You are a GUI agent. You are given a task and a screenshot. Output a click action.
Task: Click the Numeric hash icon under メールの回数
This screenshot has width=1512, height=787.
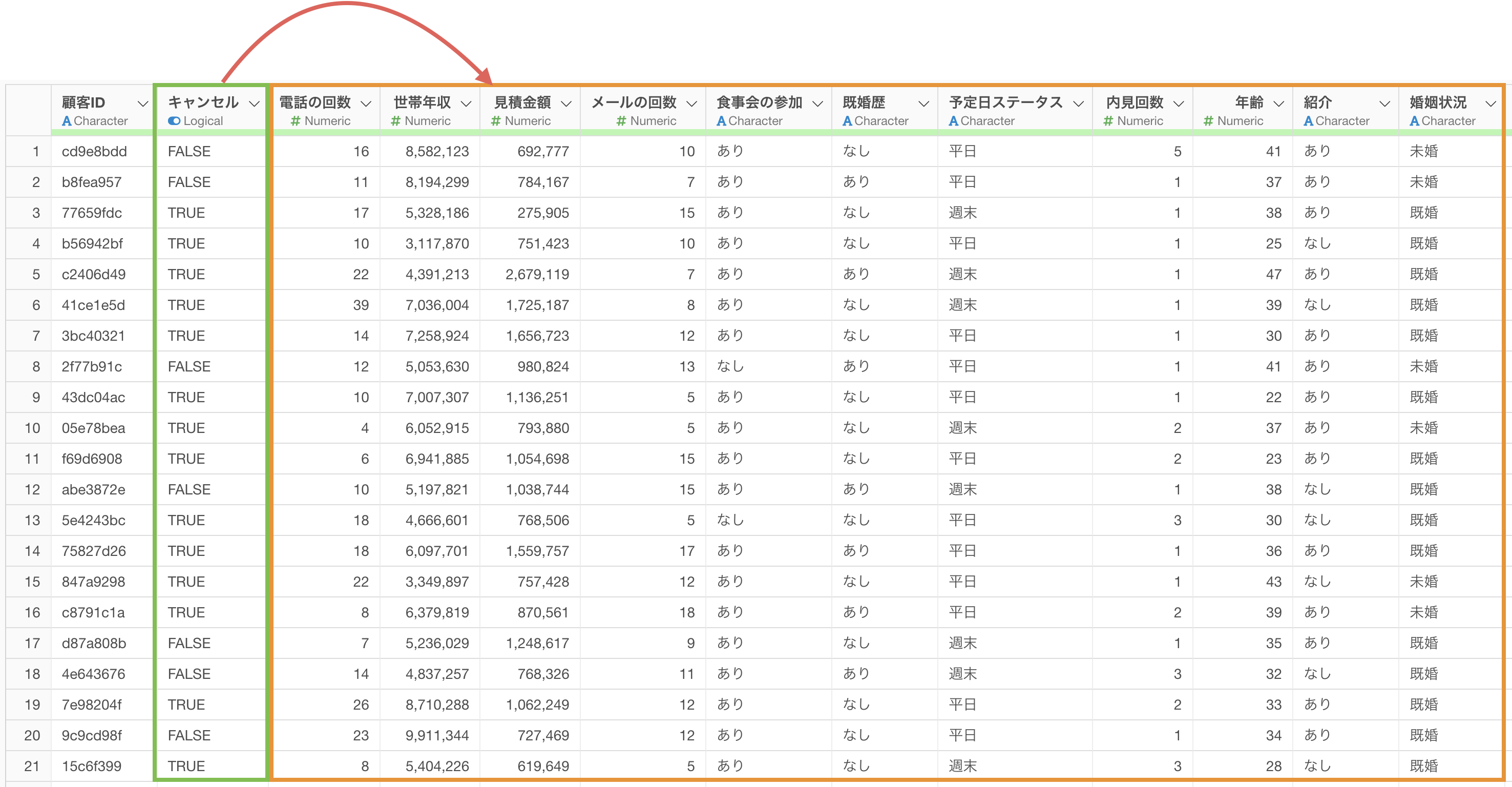pos(621,121)
